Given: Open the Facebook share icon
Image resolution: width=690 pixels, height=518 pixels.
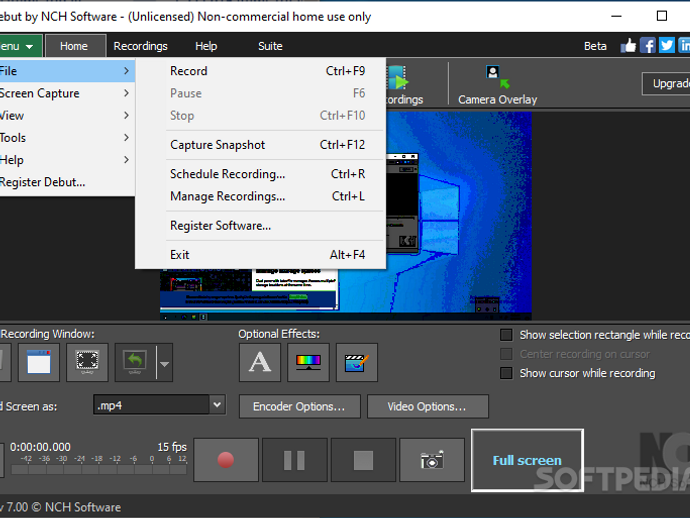Looking at the screenshot, I should click(648, 45).
